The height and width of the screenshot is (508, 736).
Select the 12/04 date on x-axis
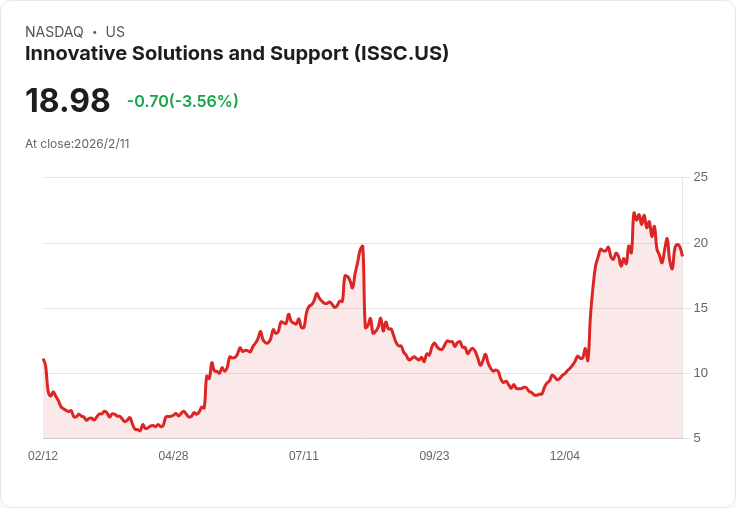tap(565, 456)
